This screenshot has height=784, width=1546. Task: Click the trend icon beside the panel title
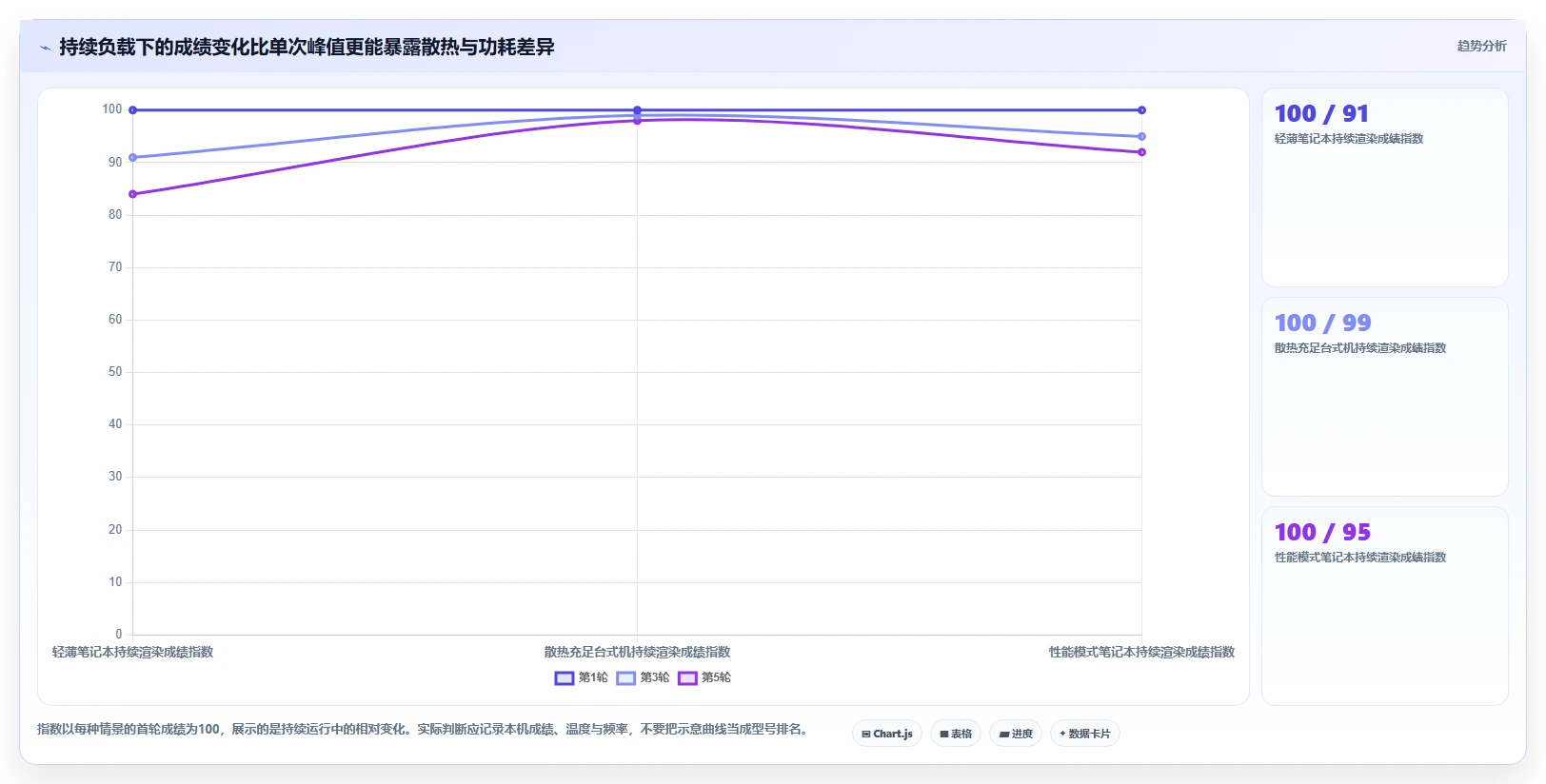tap(45, 48)
